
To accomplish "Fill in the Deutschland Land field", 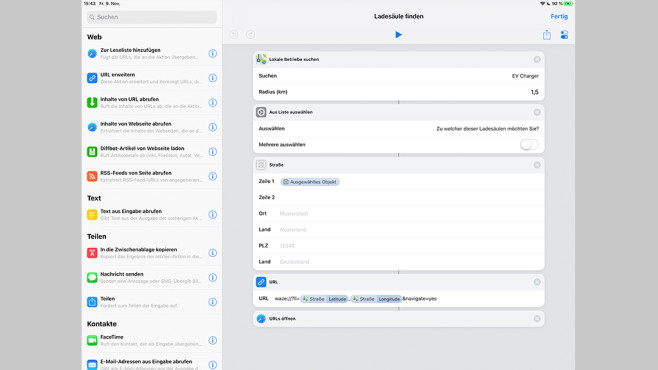I will (x=398, y=262).
